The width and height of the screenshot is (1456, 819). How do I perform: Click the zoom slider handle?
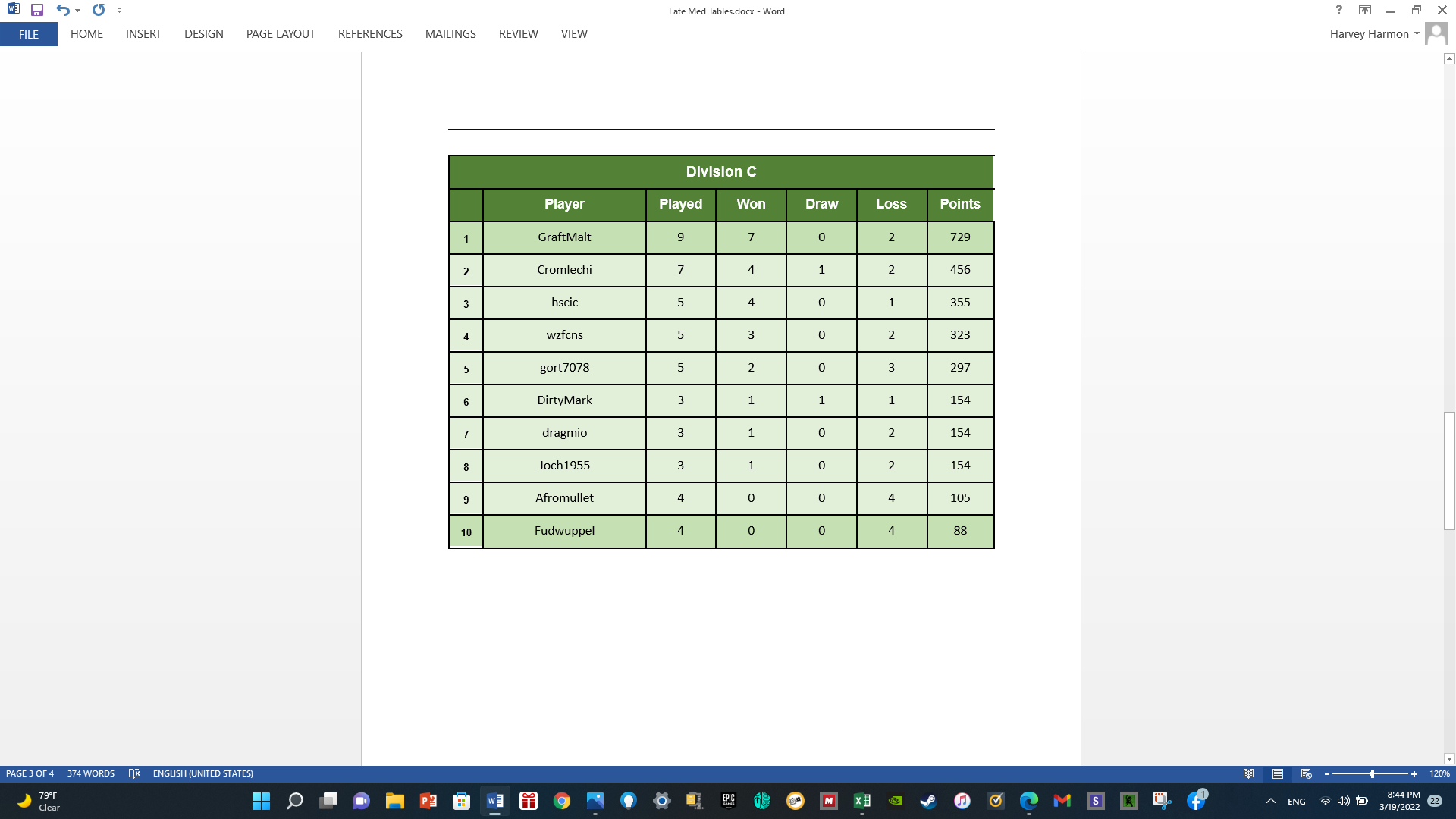click(x=1373, y=773)
